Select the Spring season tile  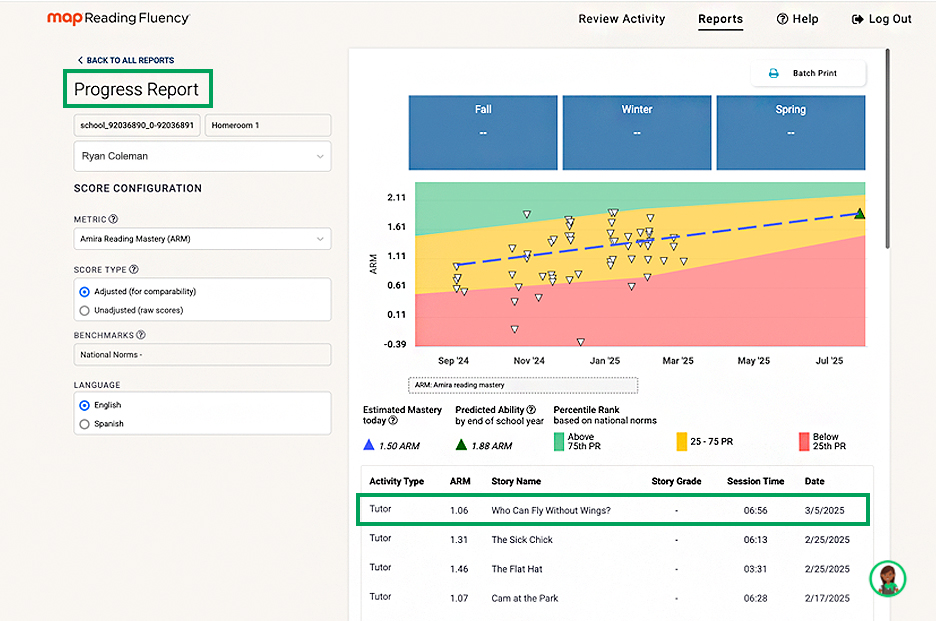coord(791,133)
